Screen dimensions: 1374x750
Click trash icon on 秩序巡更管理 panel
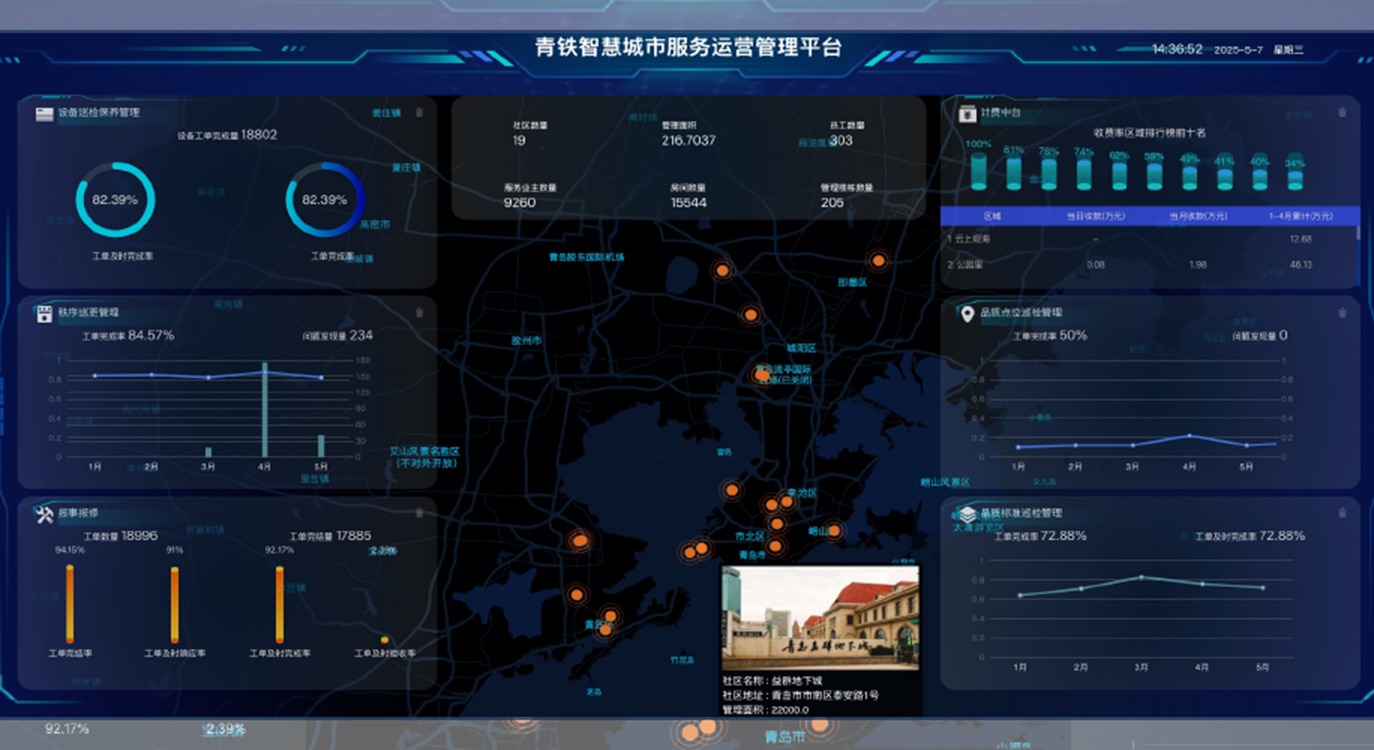click(419, 312)
